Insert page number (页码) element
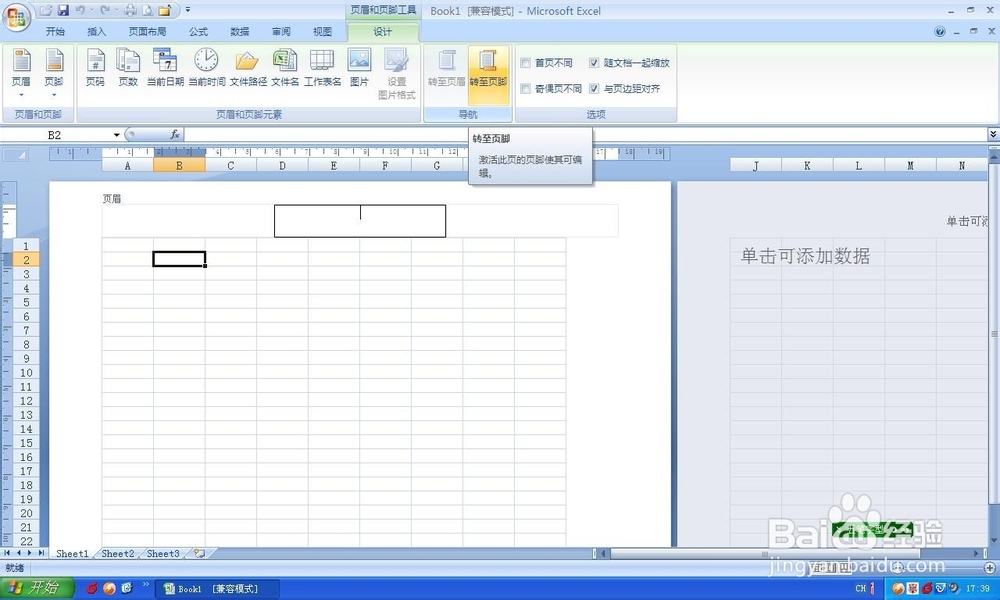The image size is (1000, 600). pos(95,68)
